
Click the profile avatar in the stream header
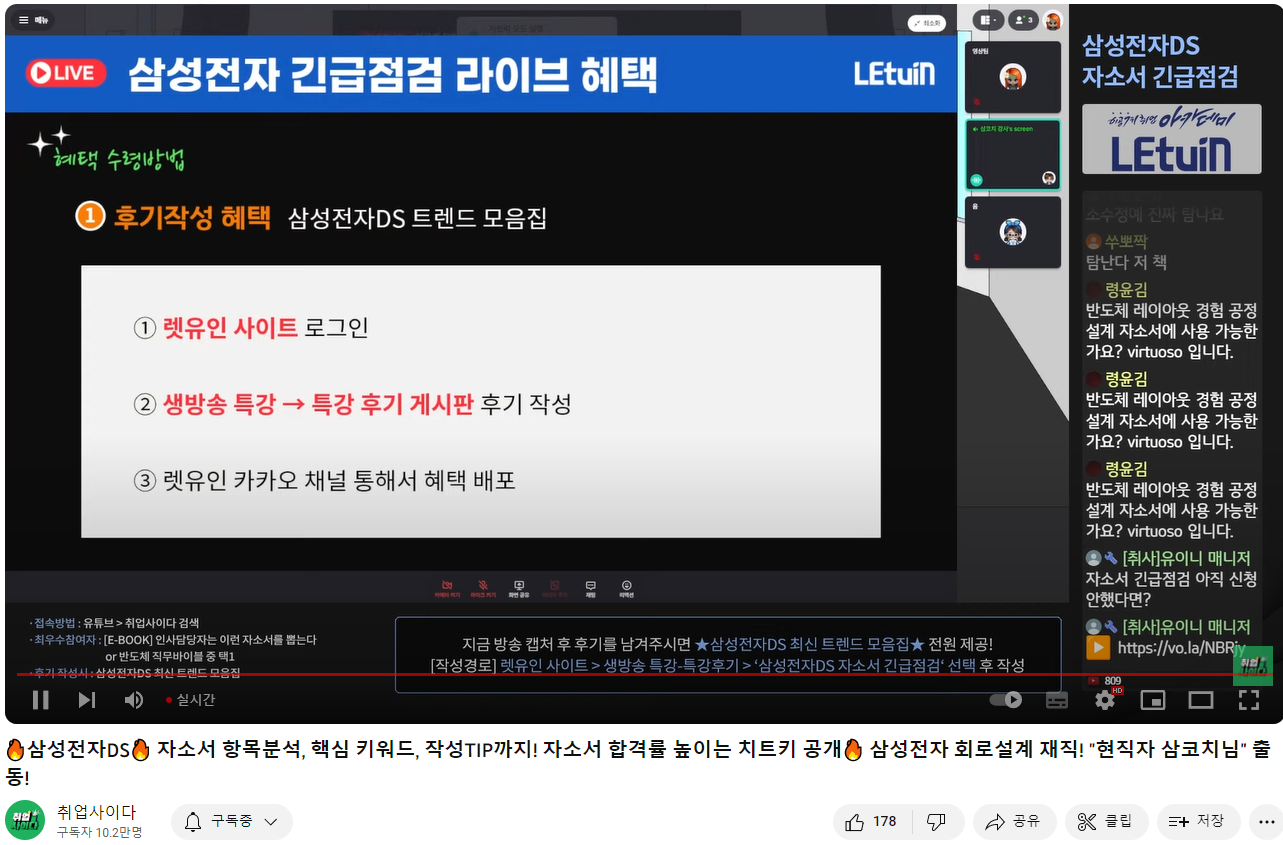point(1053,20)
